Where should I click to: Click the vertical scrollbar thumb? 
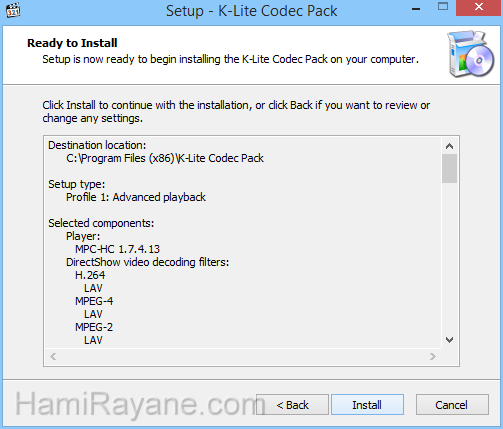[x=449, y=168]
